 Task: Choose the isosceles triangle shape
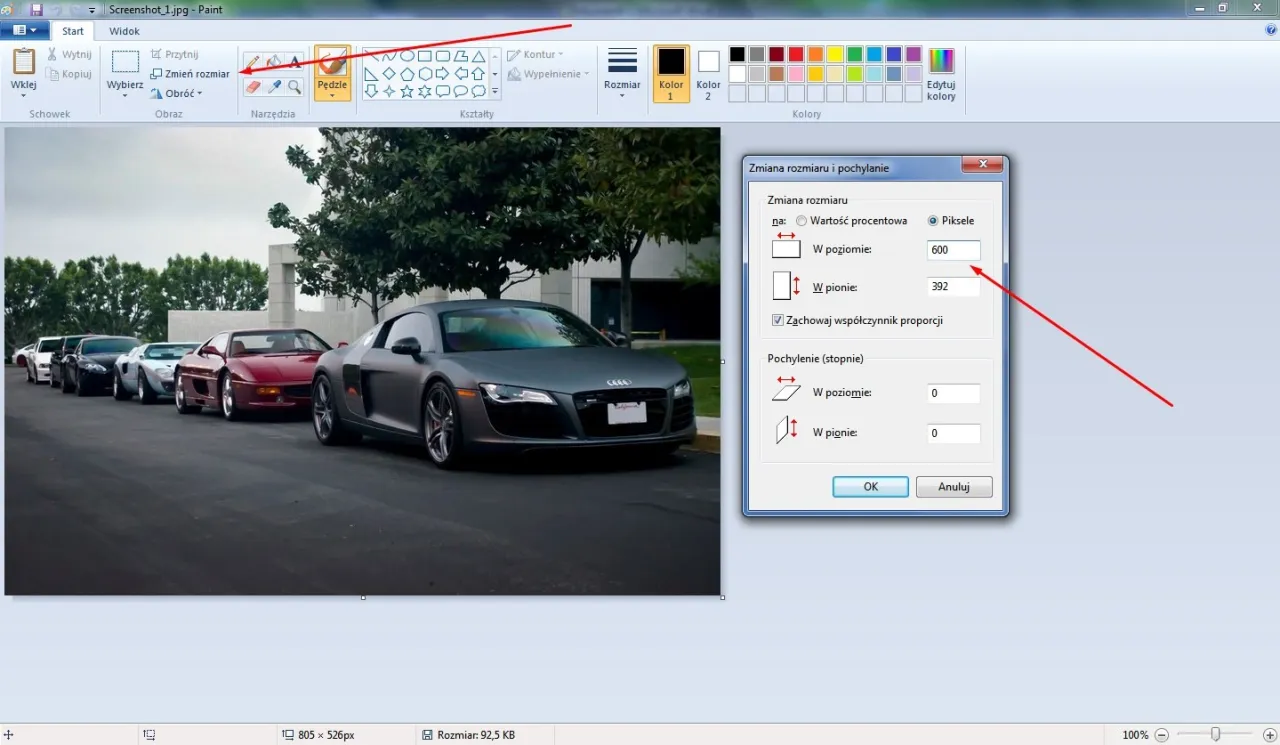(x=478, y=56)
